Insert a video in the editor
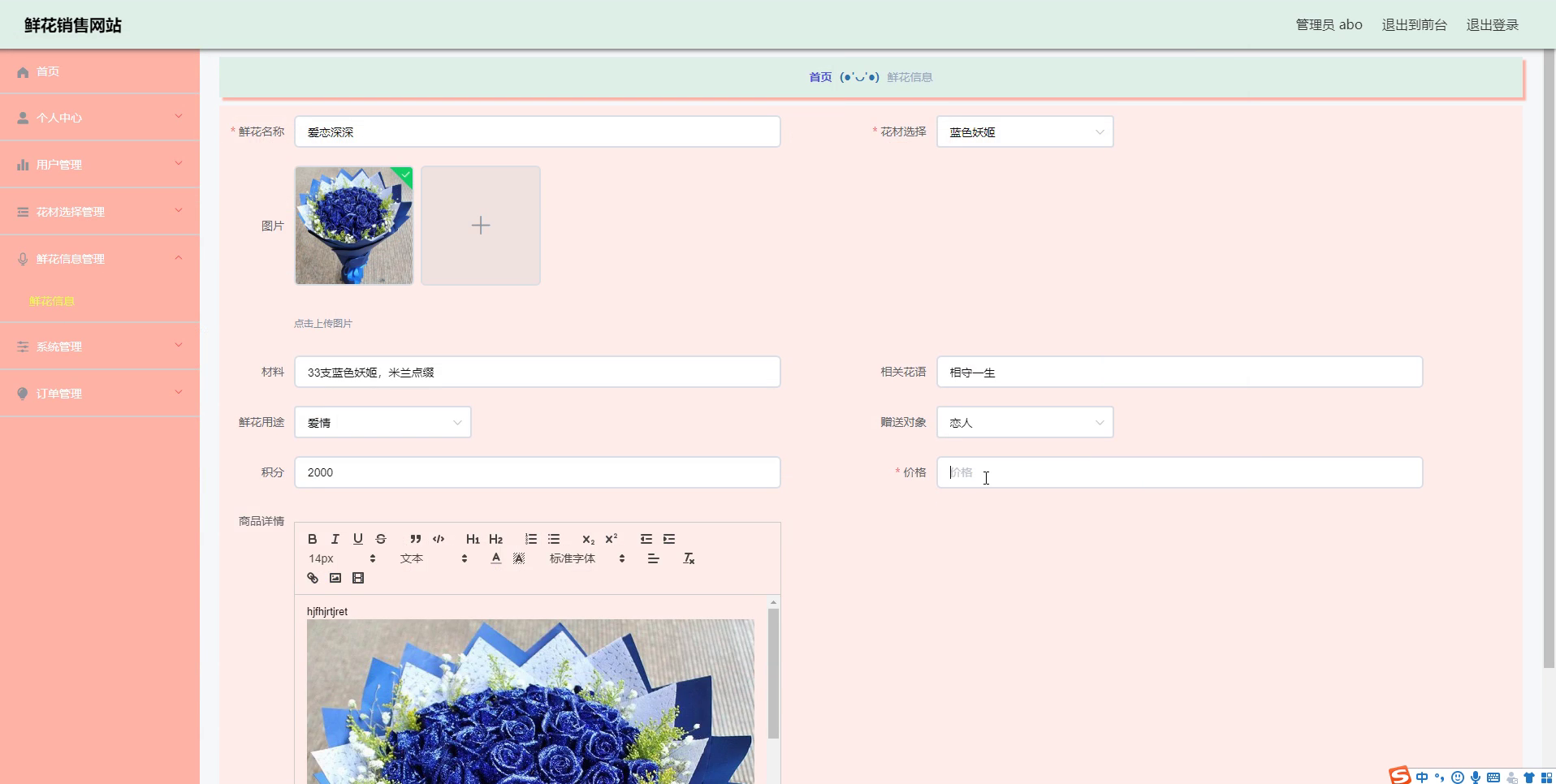 (x=358, y=578)
